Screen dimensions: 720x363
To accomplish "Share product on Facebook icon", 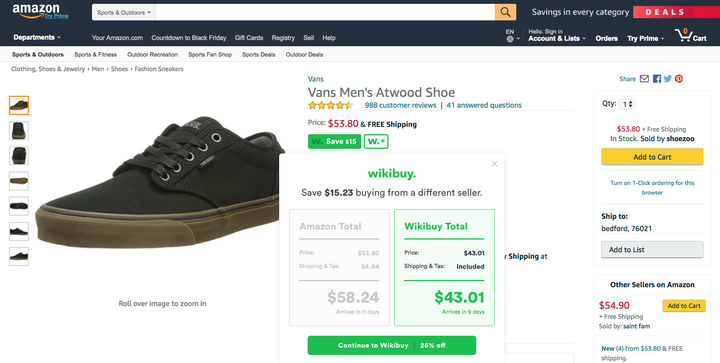I will tap(657, 79).
